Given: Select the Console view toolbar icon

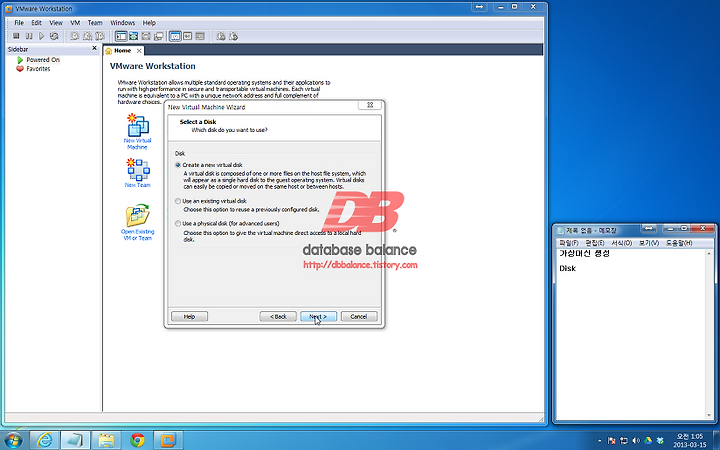Looking at the screenshot, I should 200,36.
